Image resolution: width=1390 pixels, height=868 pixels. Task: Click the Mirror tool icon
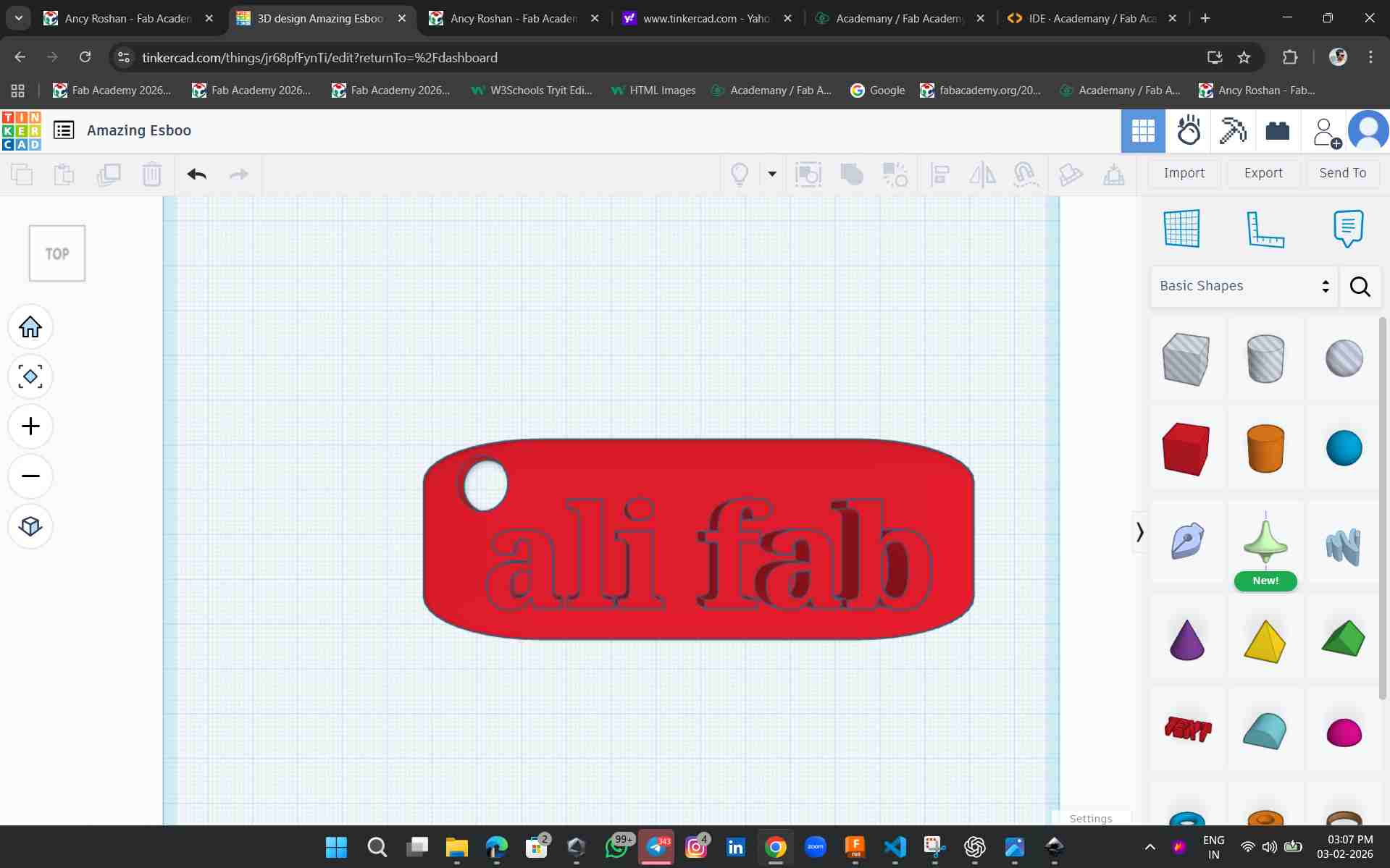(982, 174)
